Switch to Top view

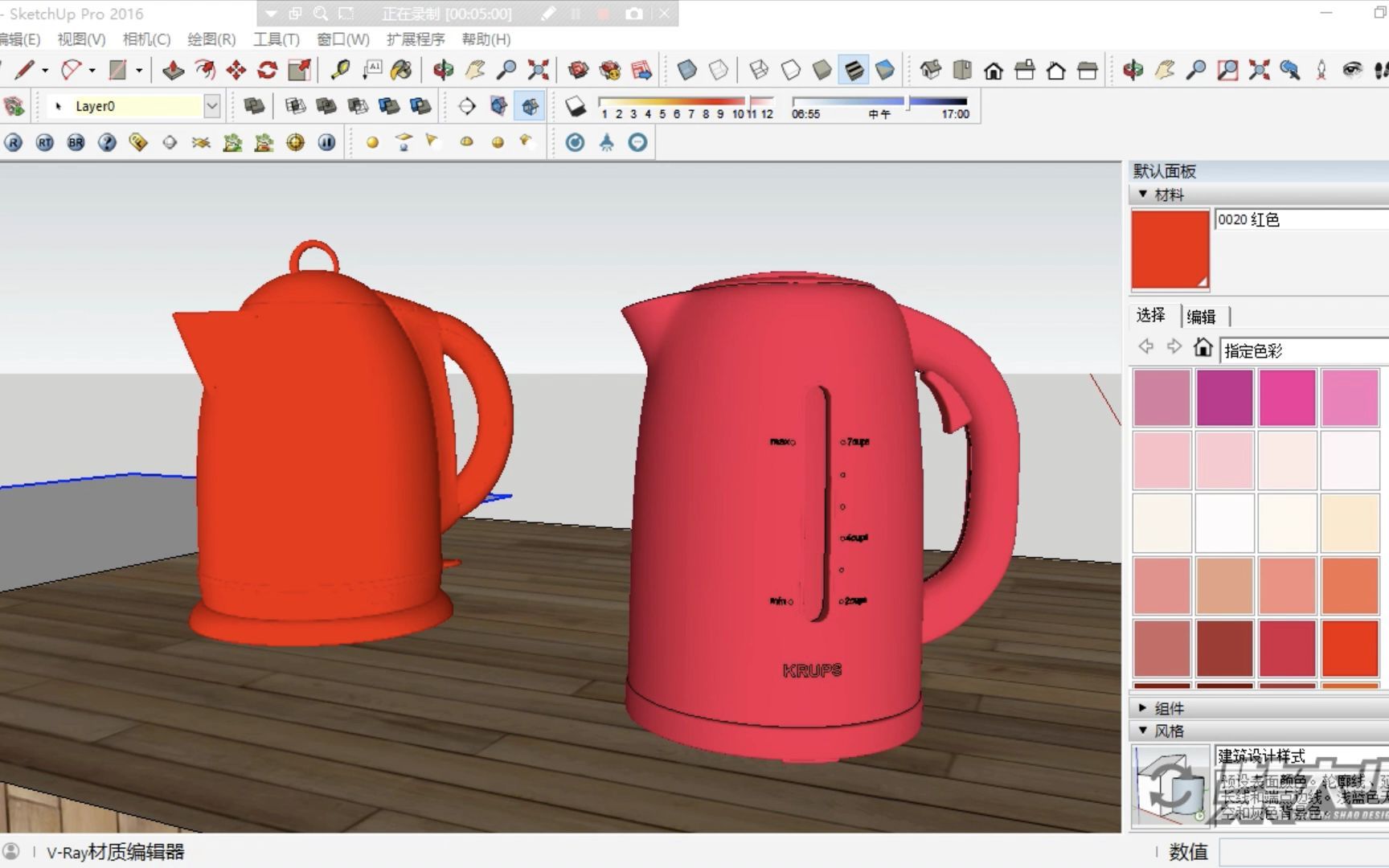click(962, 71)
